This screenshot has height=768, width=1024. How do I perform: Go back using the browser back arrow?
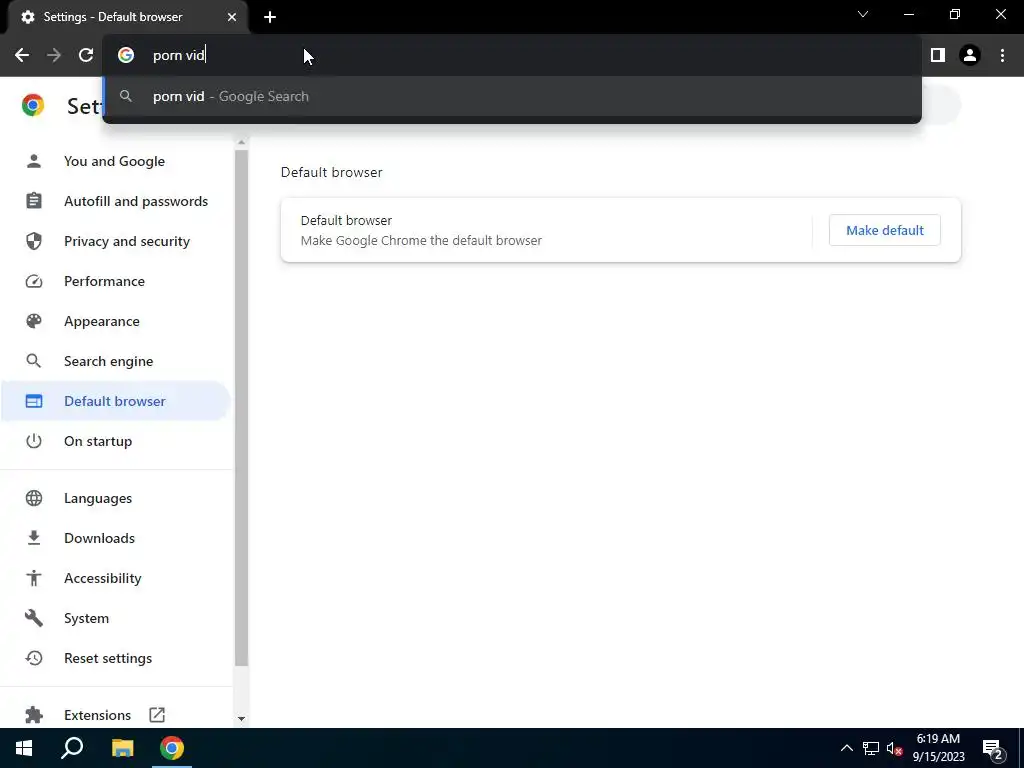[22, 55]
